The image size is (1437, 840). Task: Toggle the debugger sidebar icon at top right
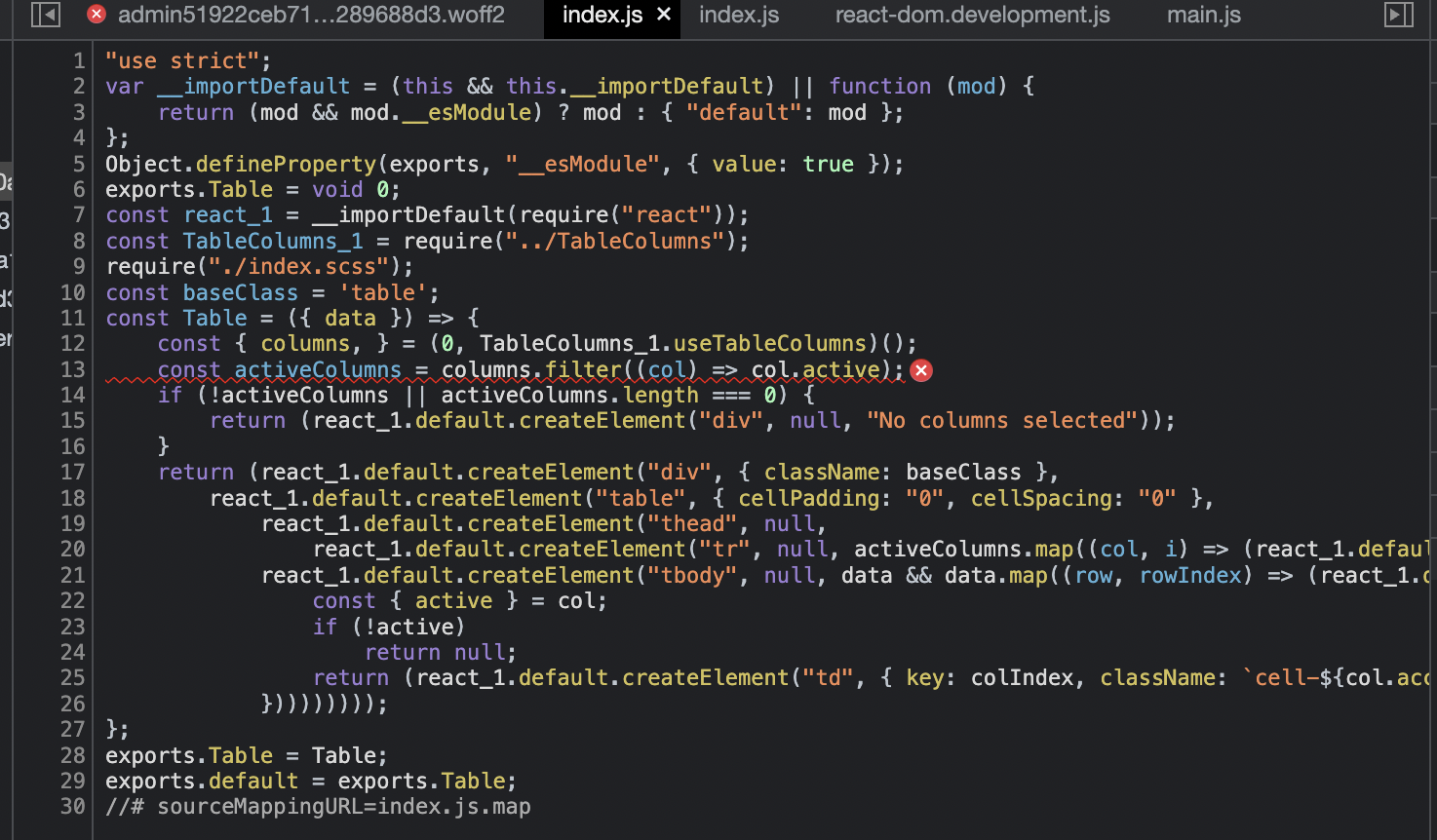(1399, 15)
